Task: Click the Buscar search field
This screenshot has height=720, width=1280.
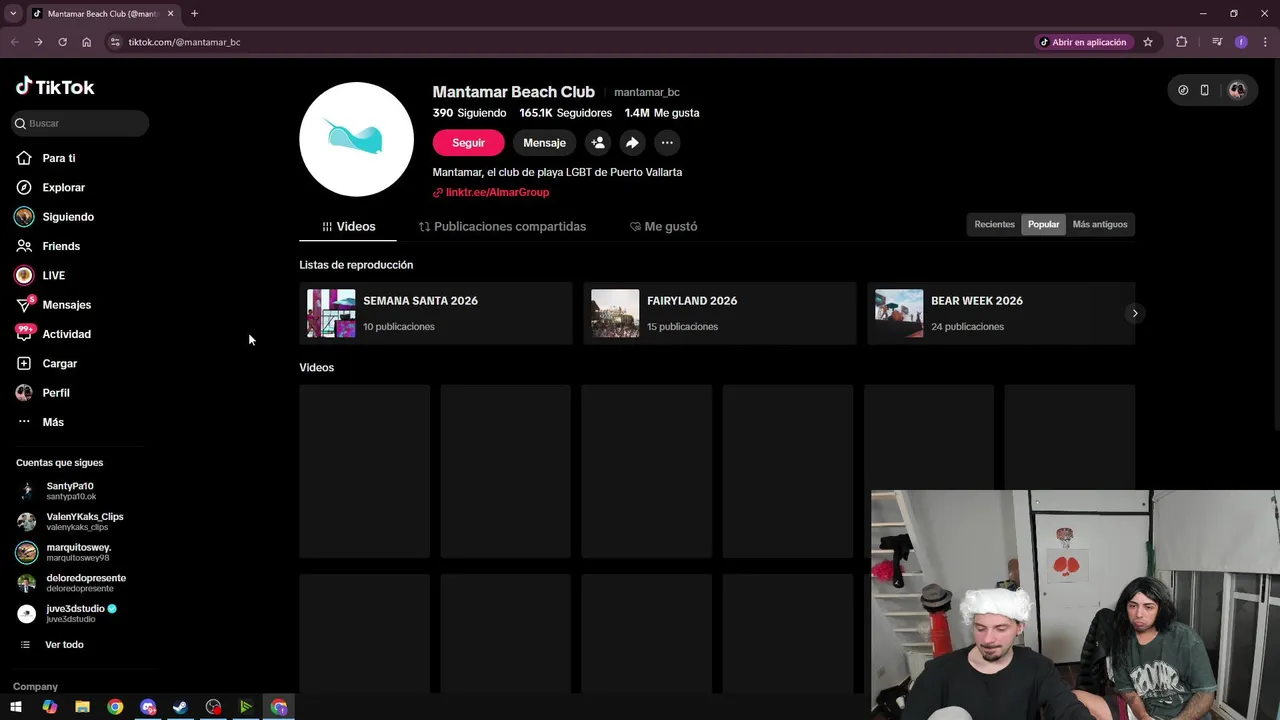Action: coord(80,123)
